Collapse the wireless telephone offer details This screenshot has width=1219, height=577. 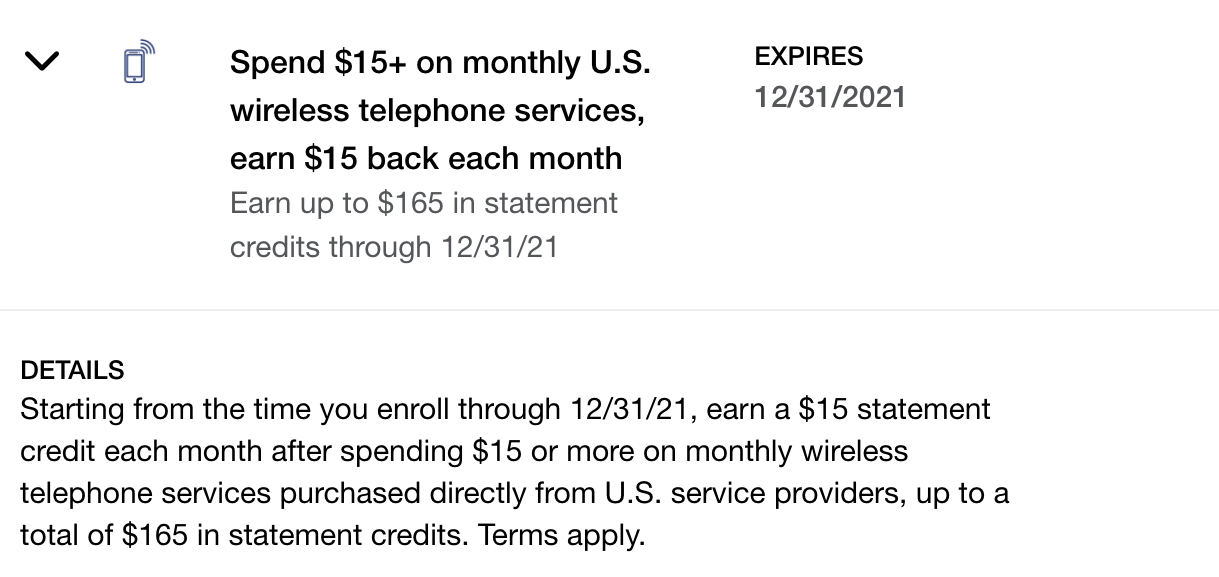click(x=41, y=62)
